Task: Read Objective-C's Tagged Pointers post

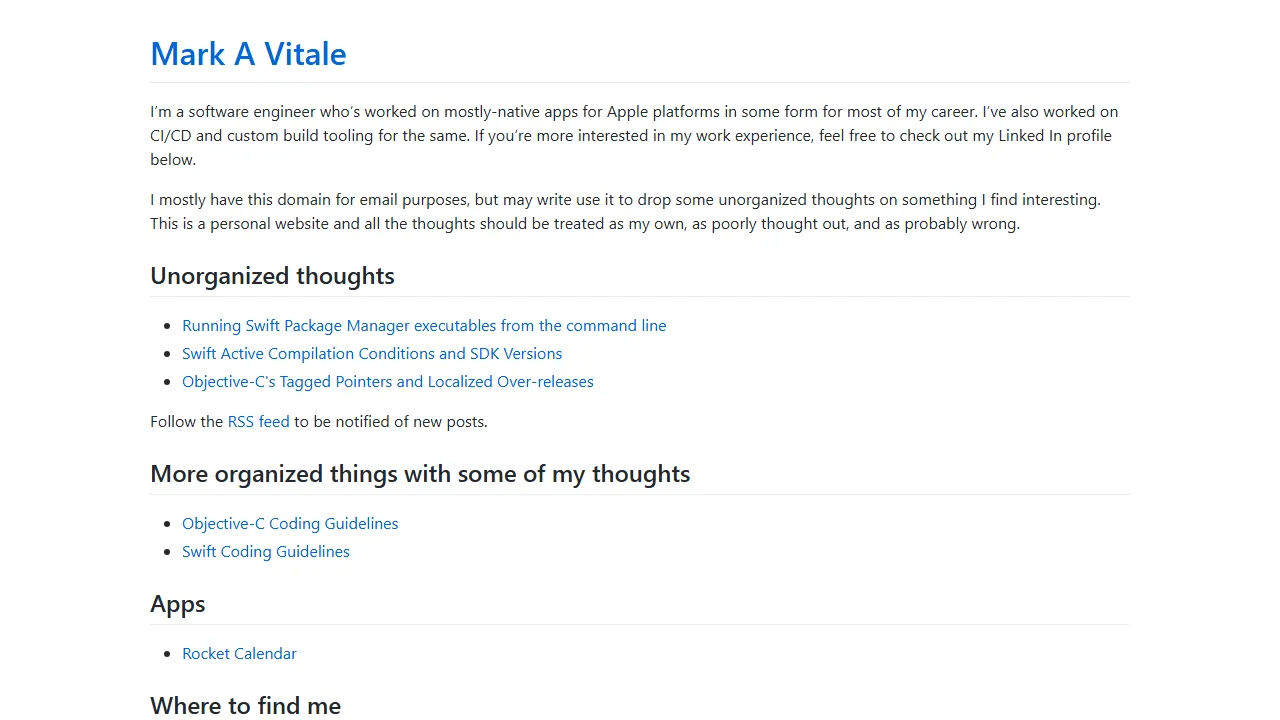Action: 388,382
